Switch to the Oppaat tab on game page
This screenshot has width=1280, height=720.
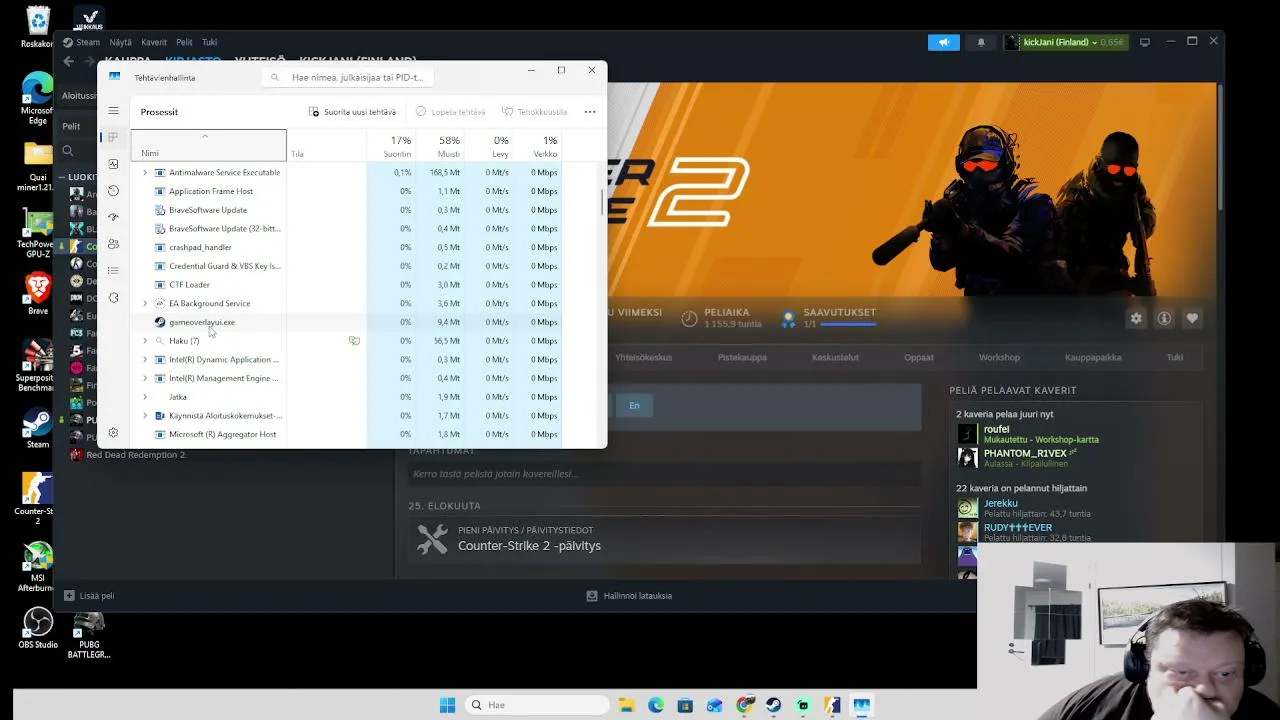point(919,357)
